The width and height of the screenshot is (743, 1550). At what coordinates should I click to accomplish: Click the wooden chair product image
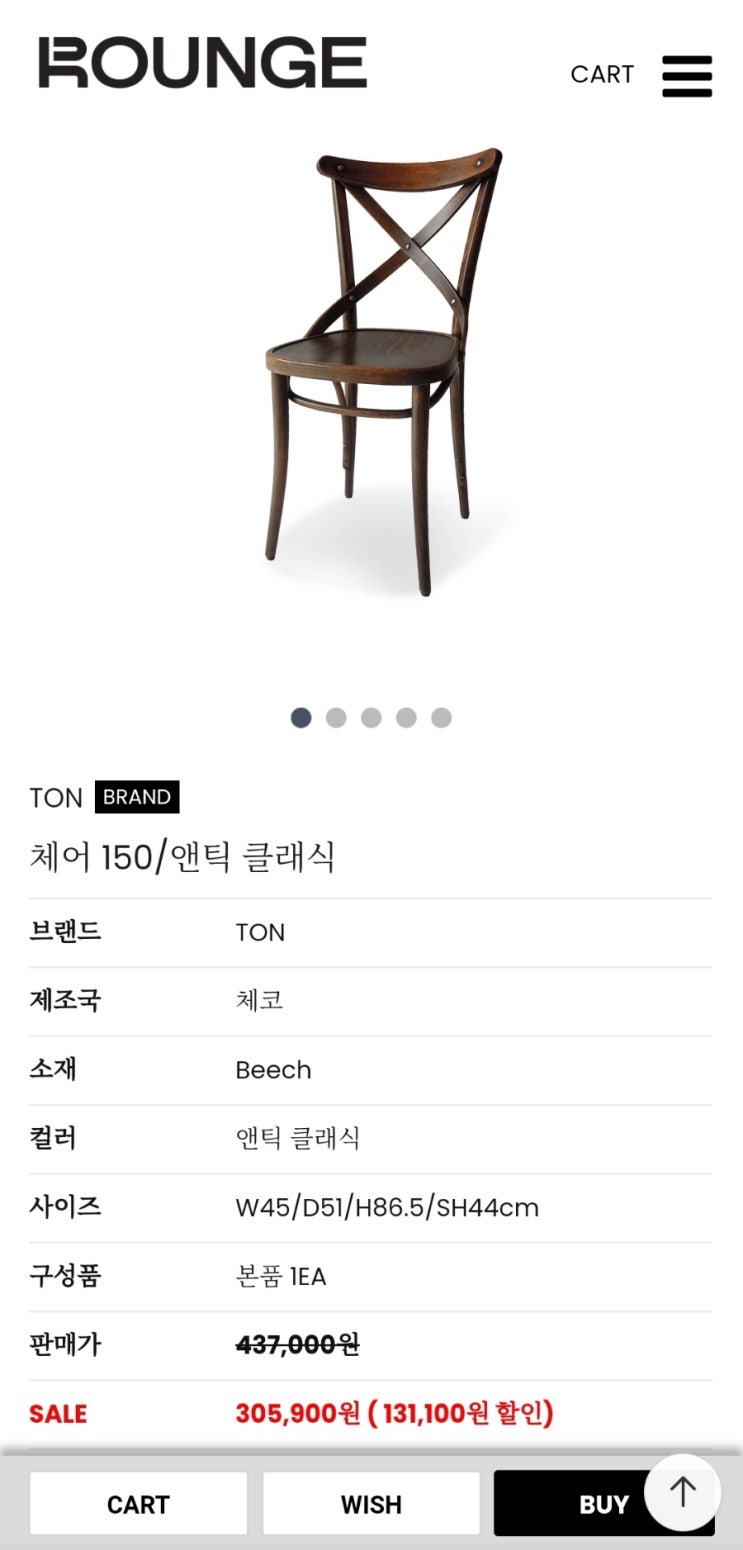(x=384, y=370)
